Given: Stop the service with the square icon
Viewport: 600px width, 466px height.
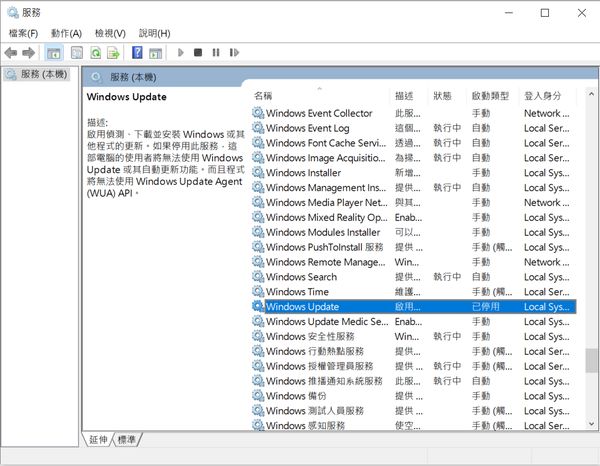Looking at the screenshot, I should pos(198,52).
